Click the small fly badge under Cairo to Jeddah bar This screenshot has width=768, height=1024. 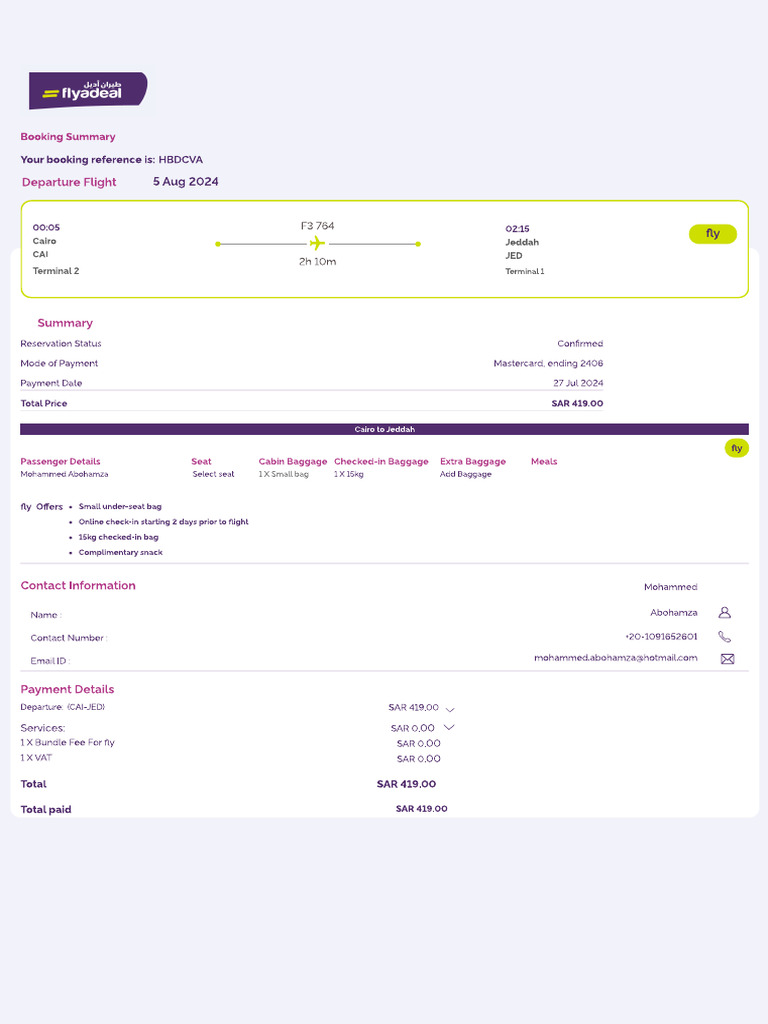click(737, 448)
